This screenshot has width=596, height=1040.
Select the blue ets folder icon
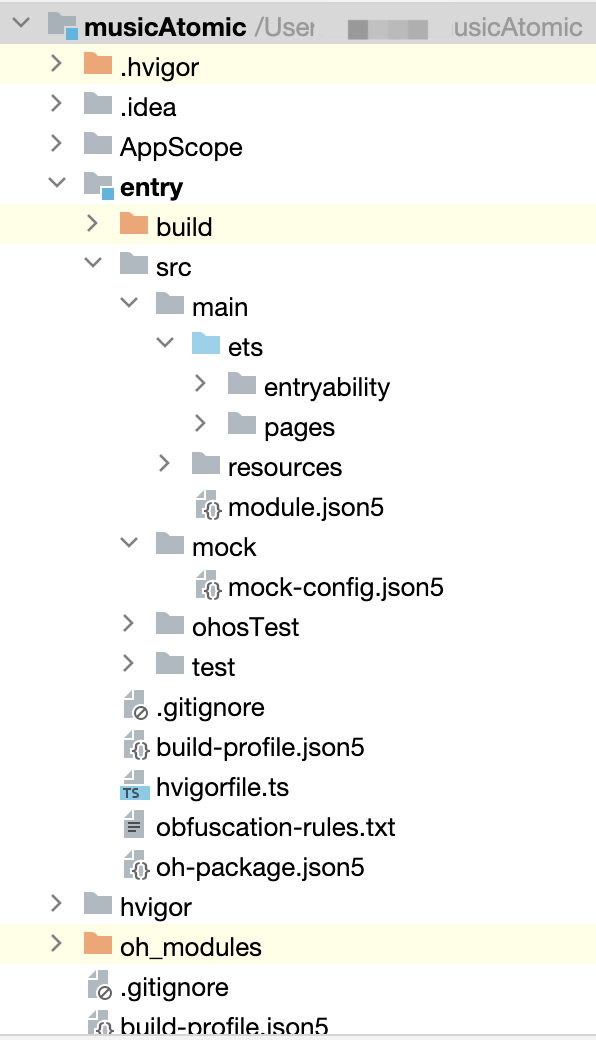click(206, 344)
